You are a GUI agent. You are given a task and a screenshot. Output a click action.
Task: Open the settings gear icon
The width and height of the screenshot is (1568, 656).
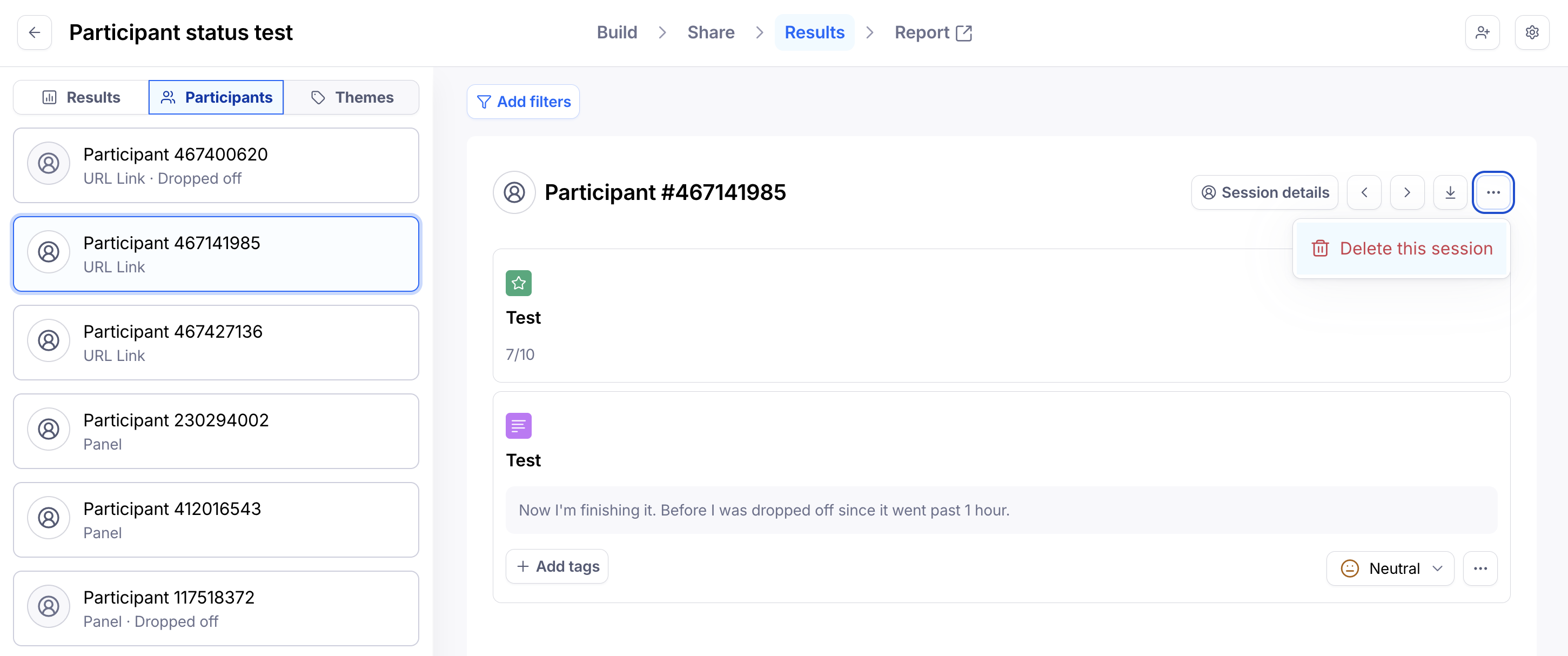[1531, 32]
